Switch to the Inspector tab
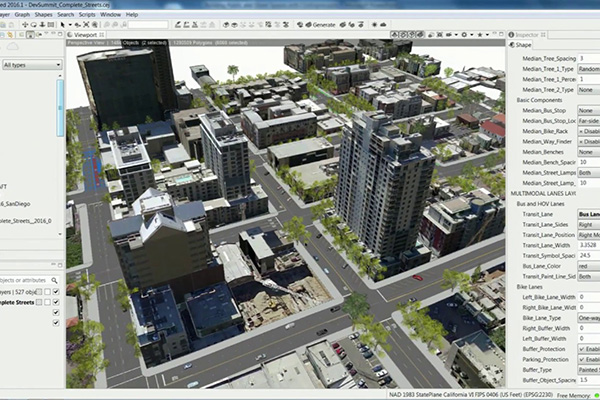The height and width of the screenshot is (400, 600). coord(527,35)
